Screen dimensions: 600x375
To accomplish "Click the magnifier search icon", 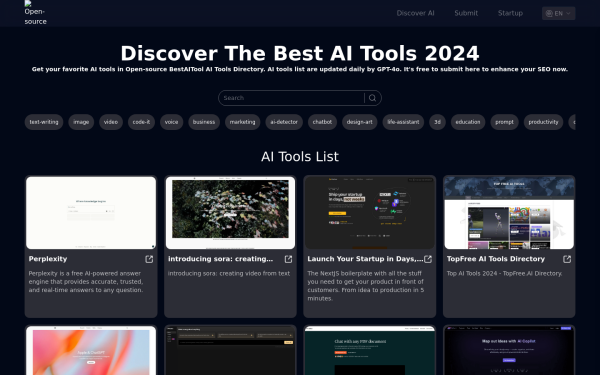I will click(372, 98).
